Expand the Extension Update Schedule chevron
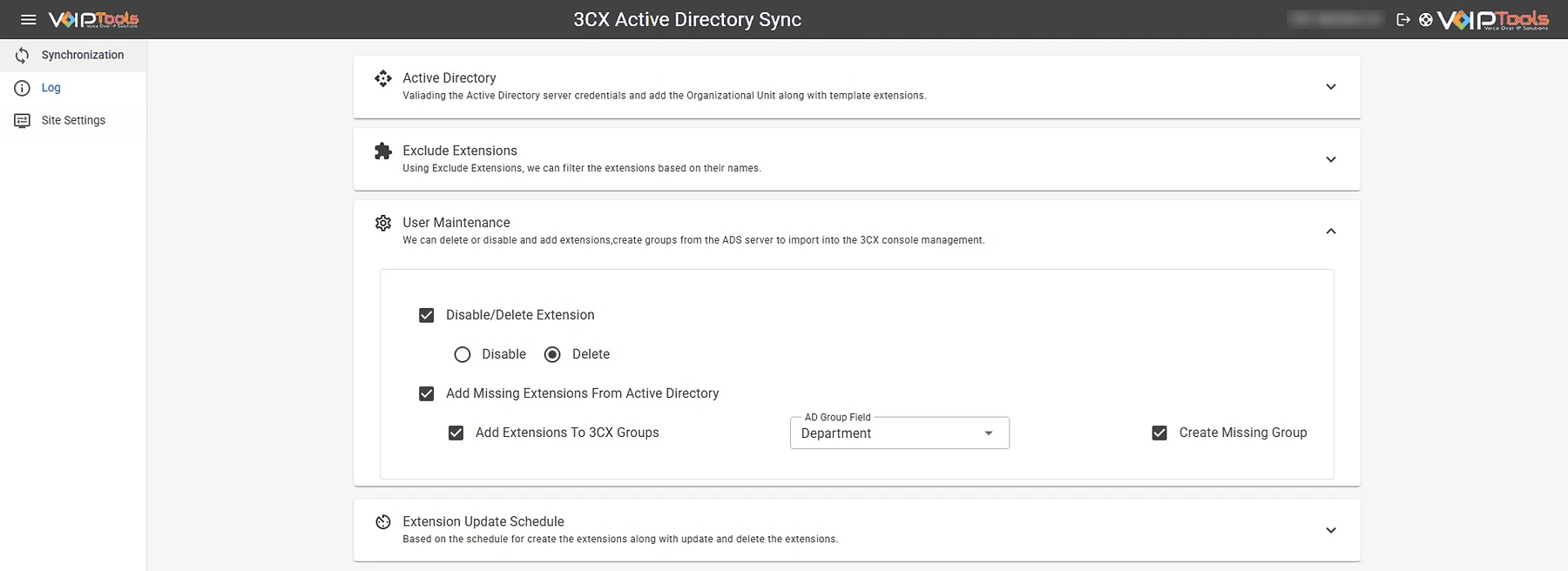 1331,530
